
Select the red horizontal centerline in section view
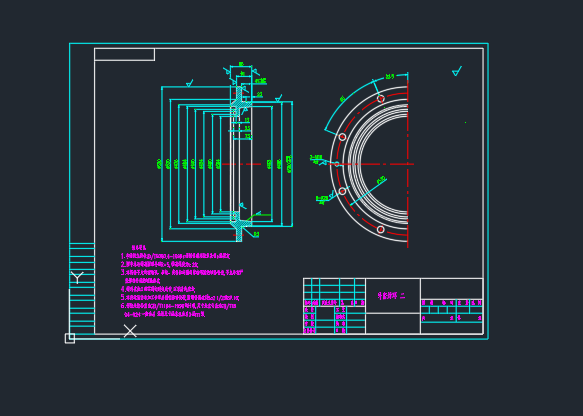pos(242,164)
